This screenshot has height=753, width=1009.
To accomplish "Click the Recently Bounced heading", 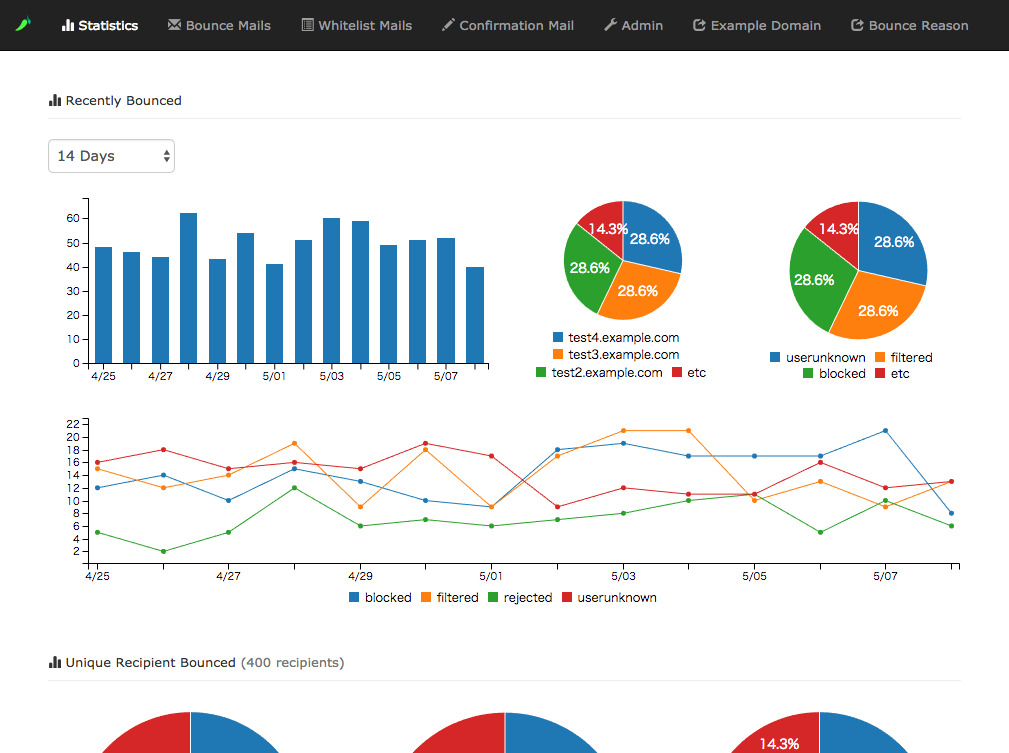I will pyautogui.click(x=124, y=100).
